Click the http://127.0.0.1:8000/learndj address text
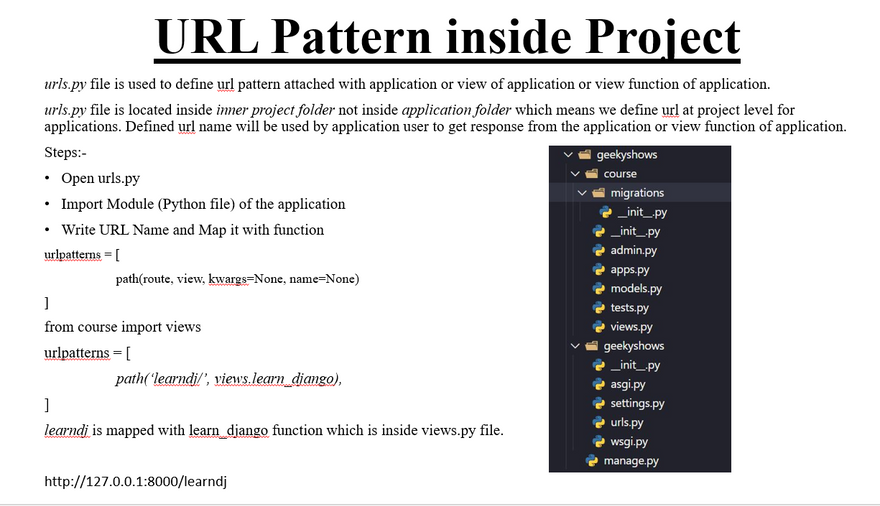Image resolution: width=880 pixels, height=506 pixels. 136,481
